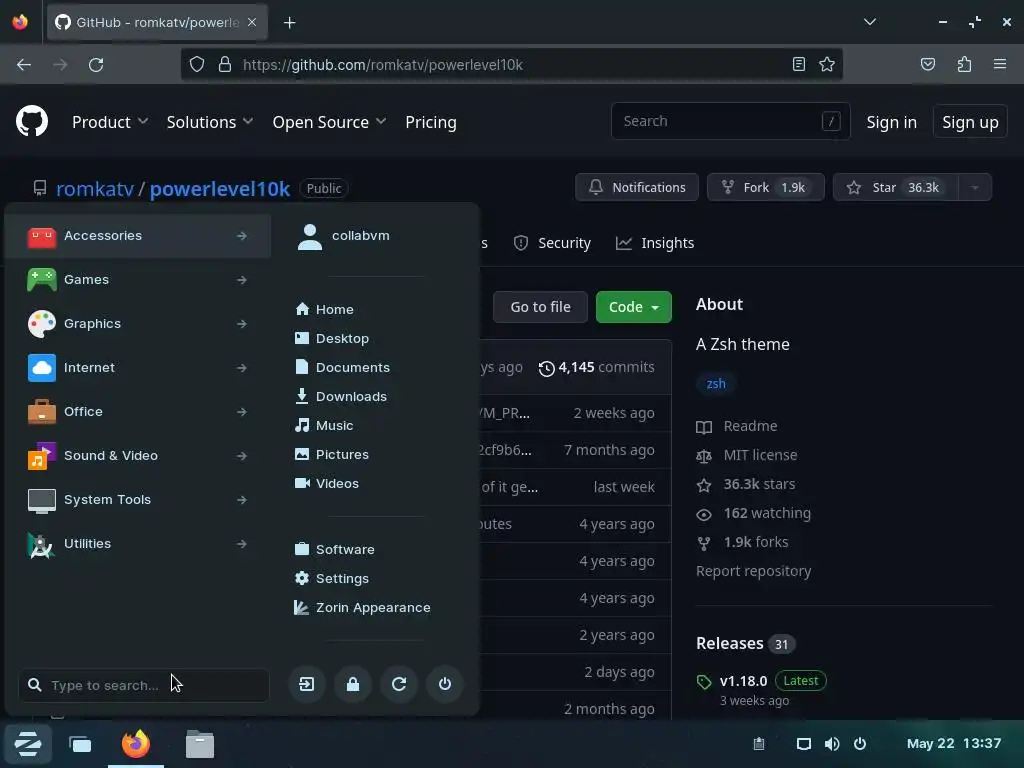Click the Star 36.3k button
This screenshot has width=1024, height=768.
896,187
